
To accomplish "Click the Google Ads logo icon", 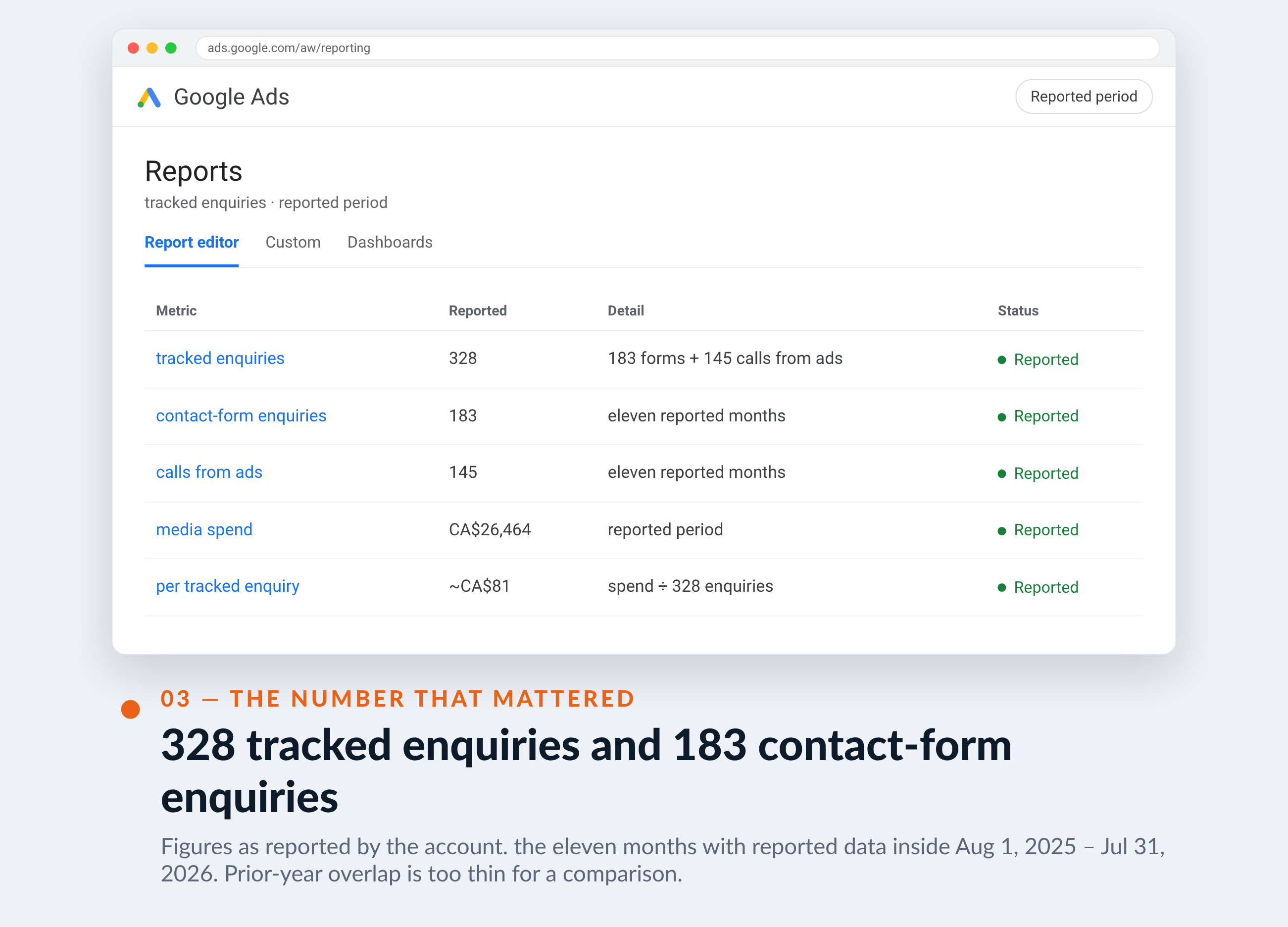I will [x=149, y=97].
